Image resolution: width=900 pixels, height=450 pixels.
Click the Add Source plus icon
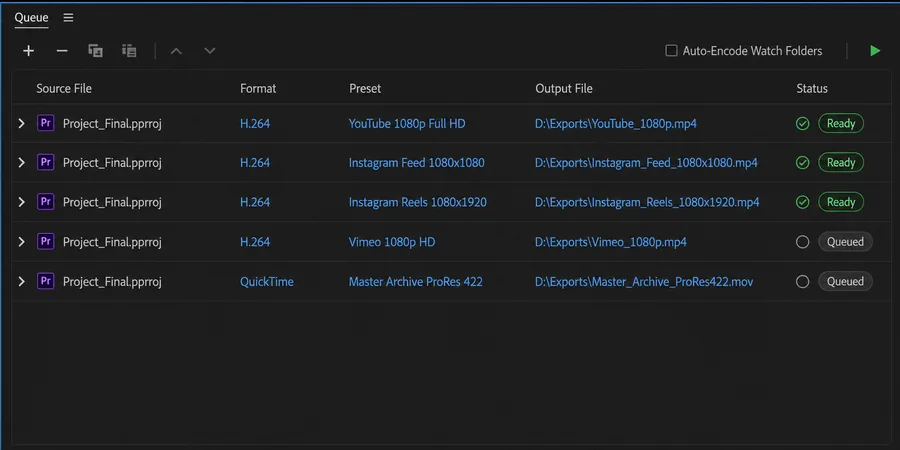click(28, 51)
